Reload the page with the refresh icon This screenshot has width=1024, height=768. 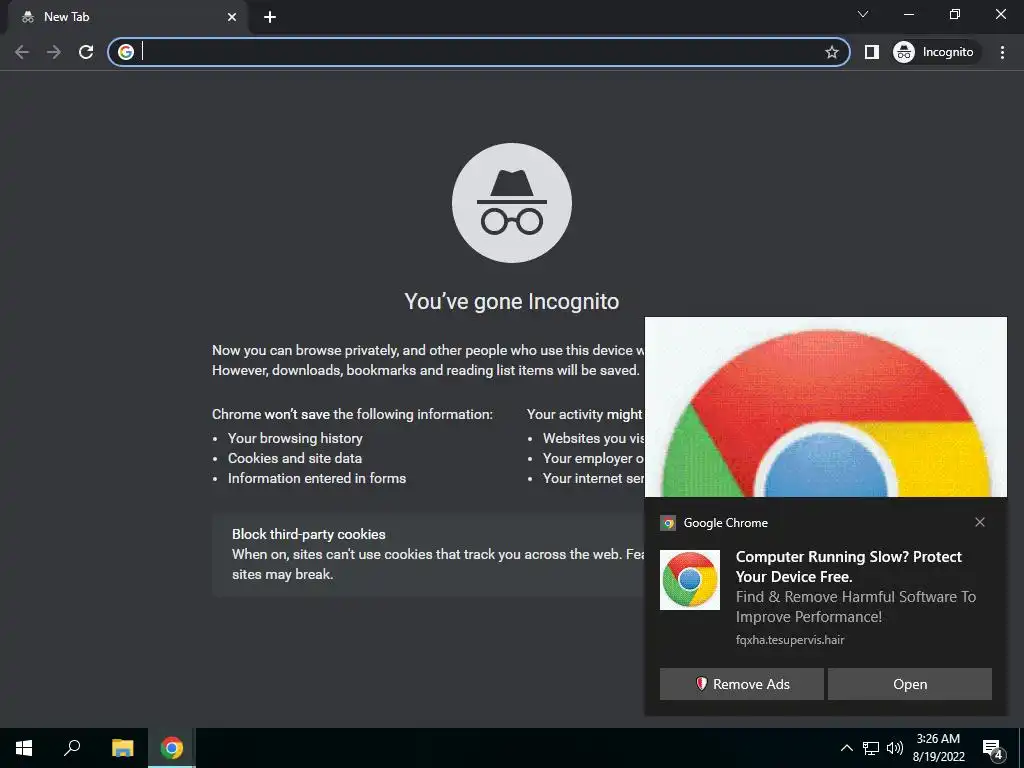pyautogui.click(x=86, y=52)
